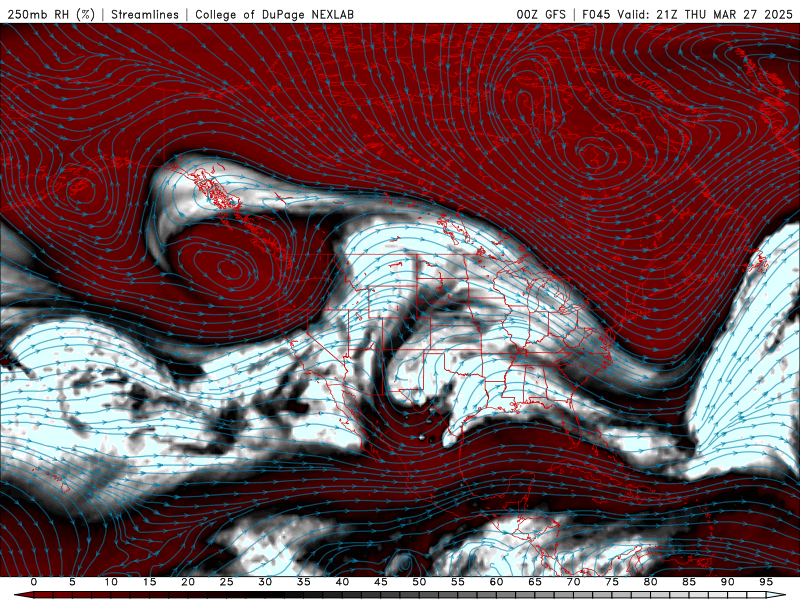Click the "Streamlines" header label
Image resolution: width=800 pixels, height=600 pixels.
pyautogui.click(x=145, y=14)
